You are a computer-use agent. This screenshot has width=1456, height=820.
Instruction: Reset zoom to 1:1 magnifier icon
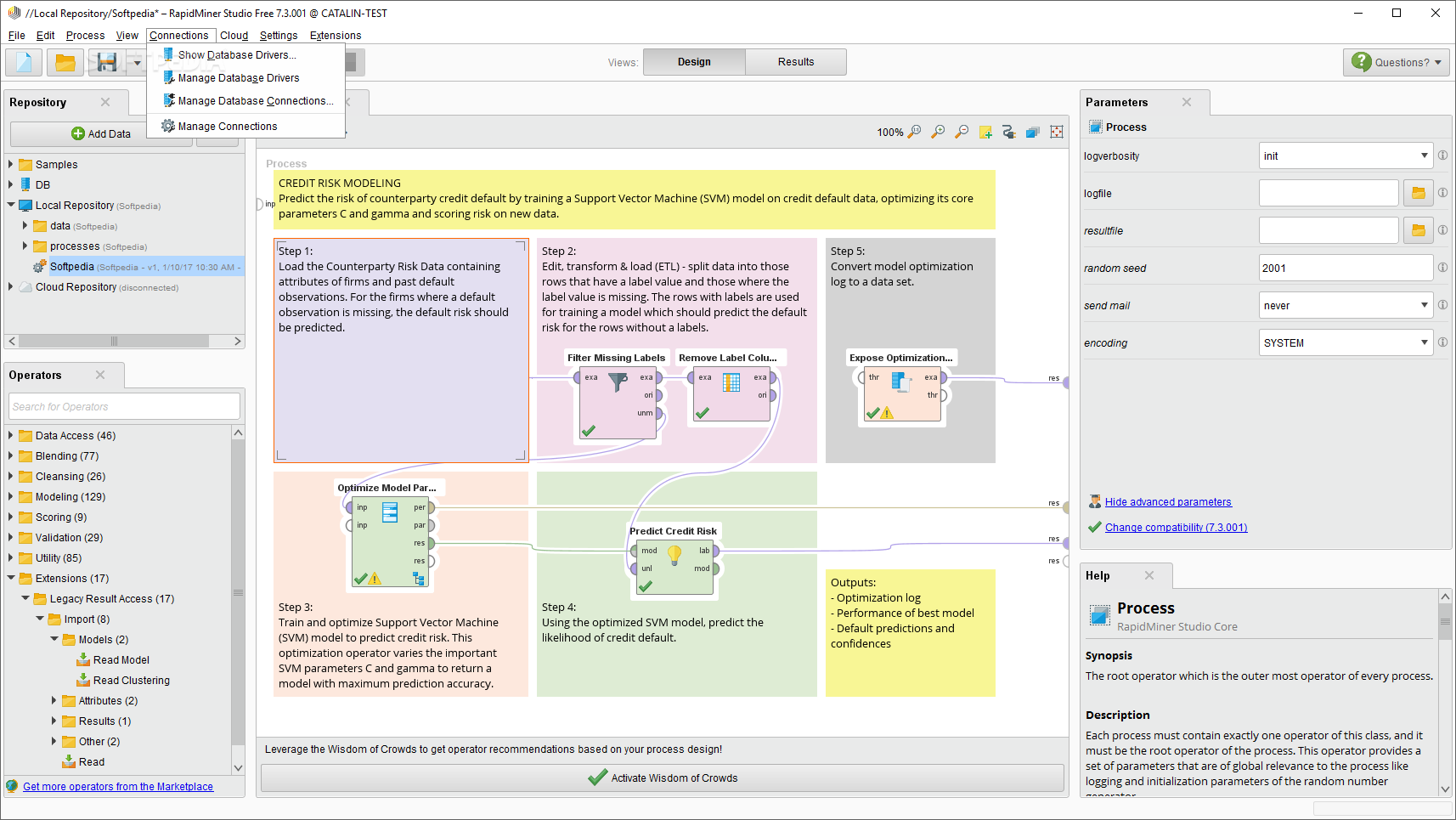click(x=915, y=132)
